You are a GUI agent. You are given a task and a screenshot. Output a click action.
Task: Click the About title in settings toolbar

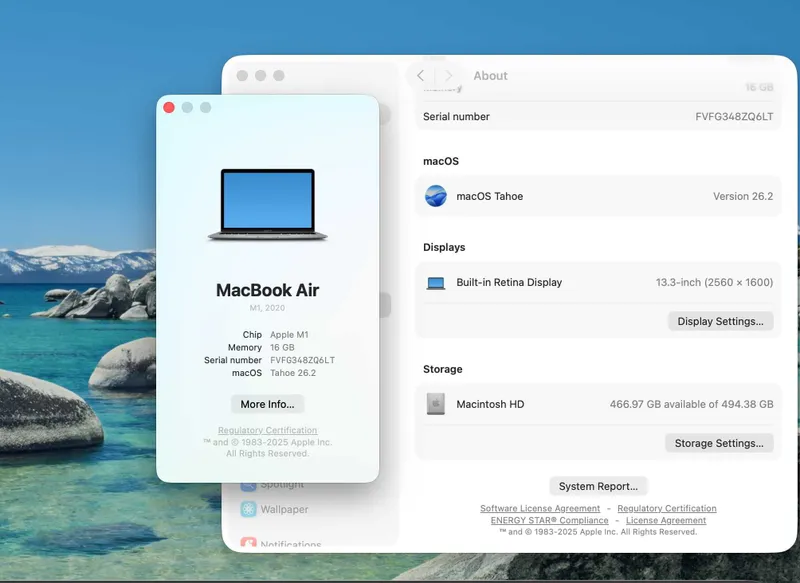[x=490, y=75]
